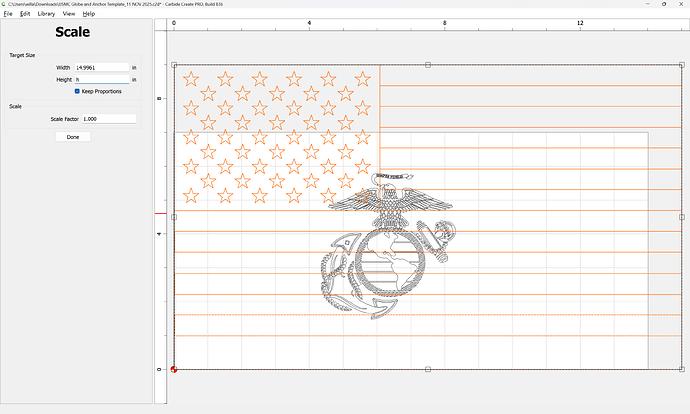Open the Edit menu
The height and width of the screenshot is (414, 690).
coord(25,14)
